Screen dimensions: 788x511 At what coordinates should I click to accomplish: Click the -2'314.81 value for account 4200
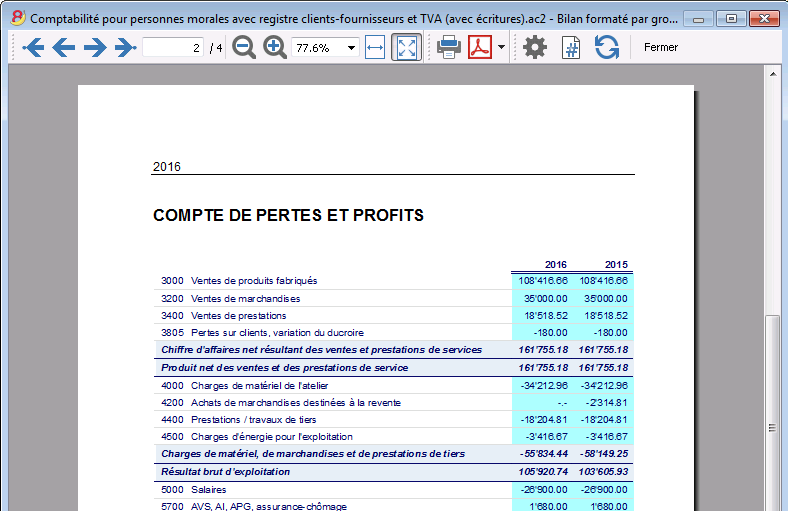pyautogui.click(x=606, y=402)
